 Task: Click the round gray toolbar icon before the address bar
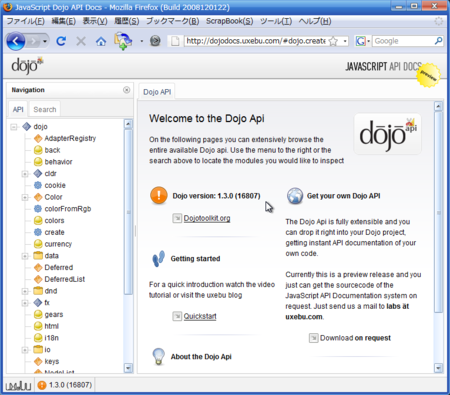pos(155,41)
